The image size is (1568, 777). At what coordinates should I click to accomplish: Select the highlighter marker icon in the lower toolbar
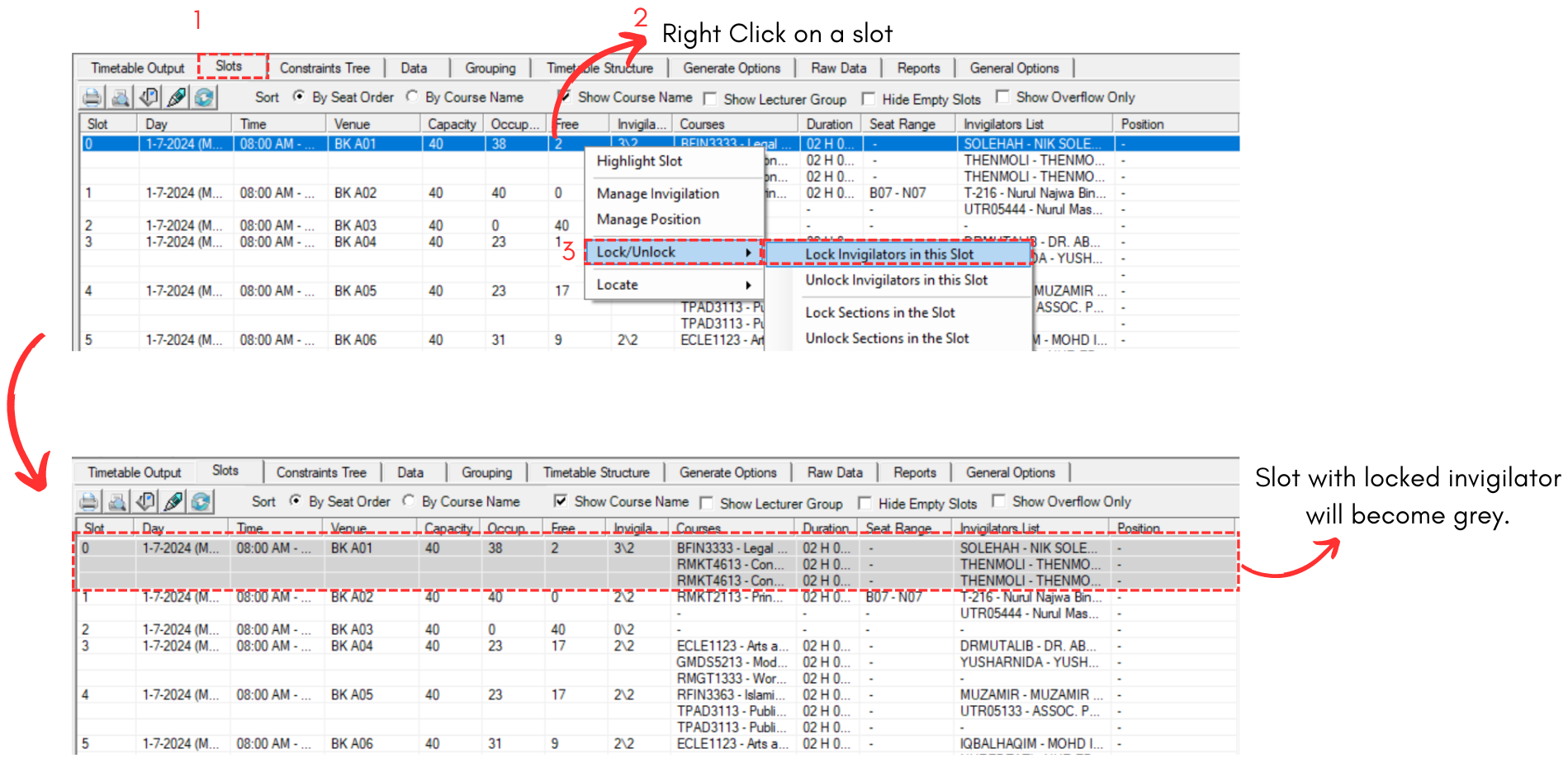173,502
